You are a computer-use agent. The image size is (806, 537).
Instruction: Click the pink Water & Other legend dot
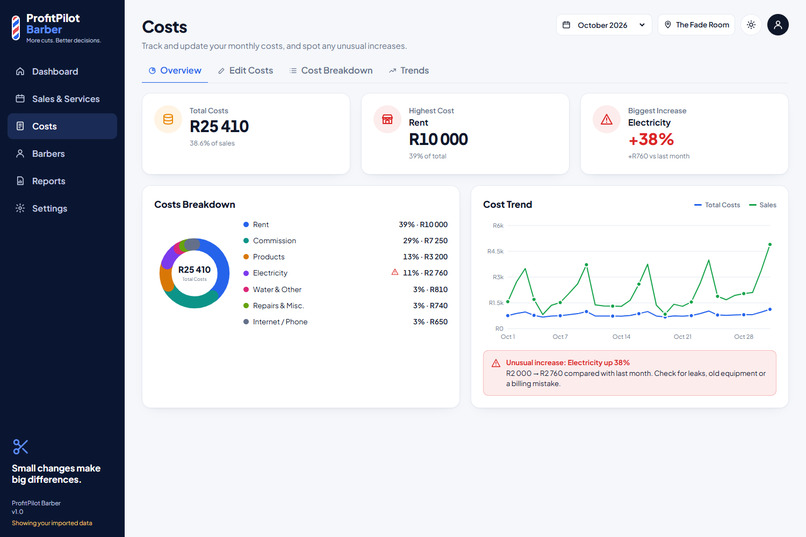(x=246, y=290)
